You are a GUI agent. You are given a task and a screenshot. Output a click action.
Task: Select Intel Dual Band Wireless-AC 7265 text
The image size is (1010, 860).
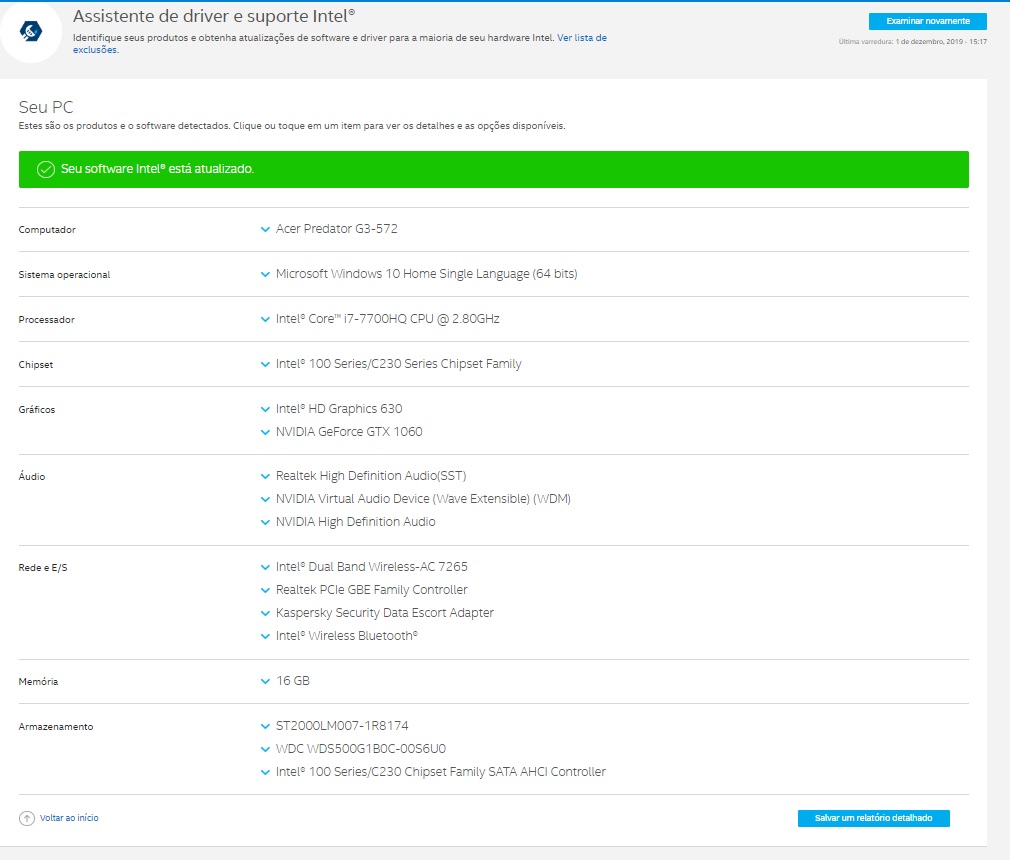click(x=372, y=567)
